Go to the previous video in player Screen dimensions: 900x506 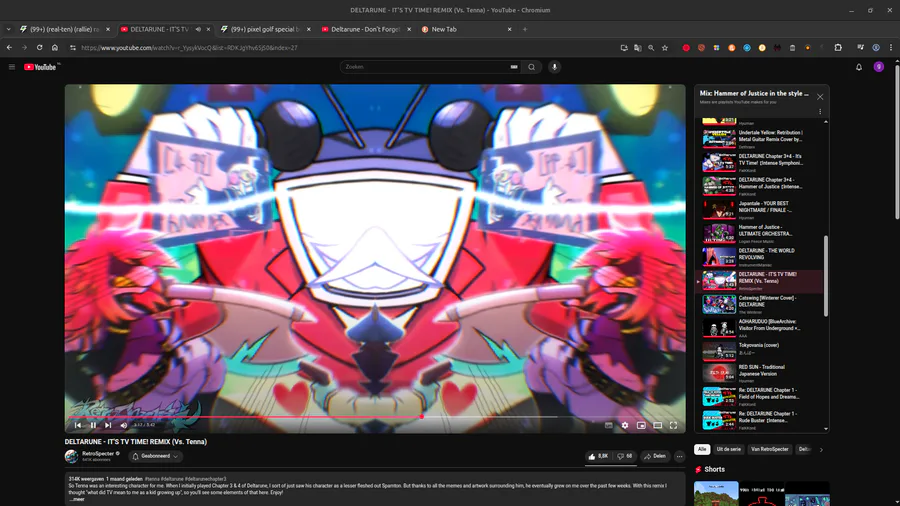point(78,425)
